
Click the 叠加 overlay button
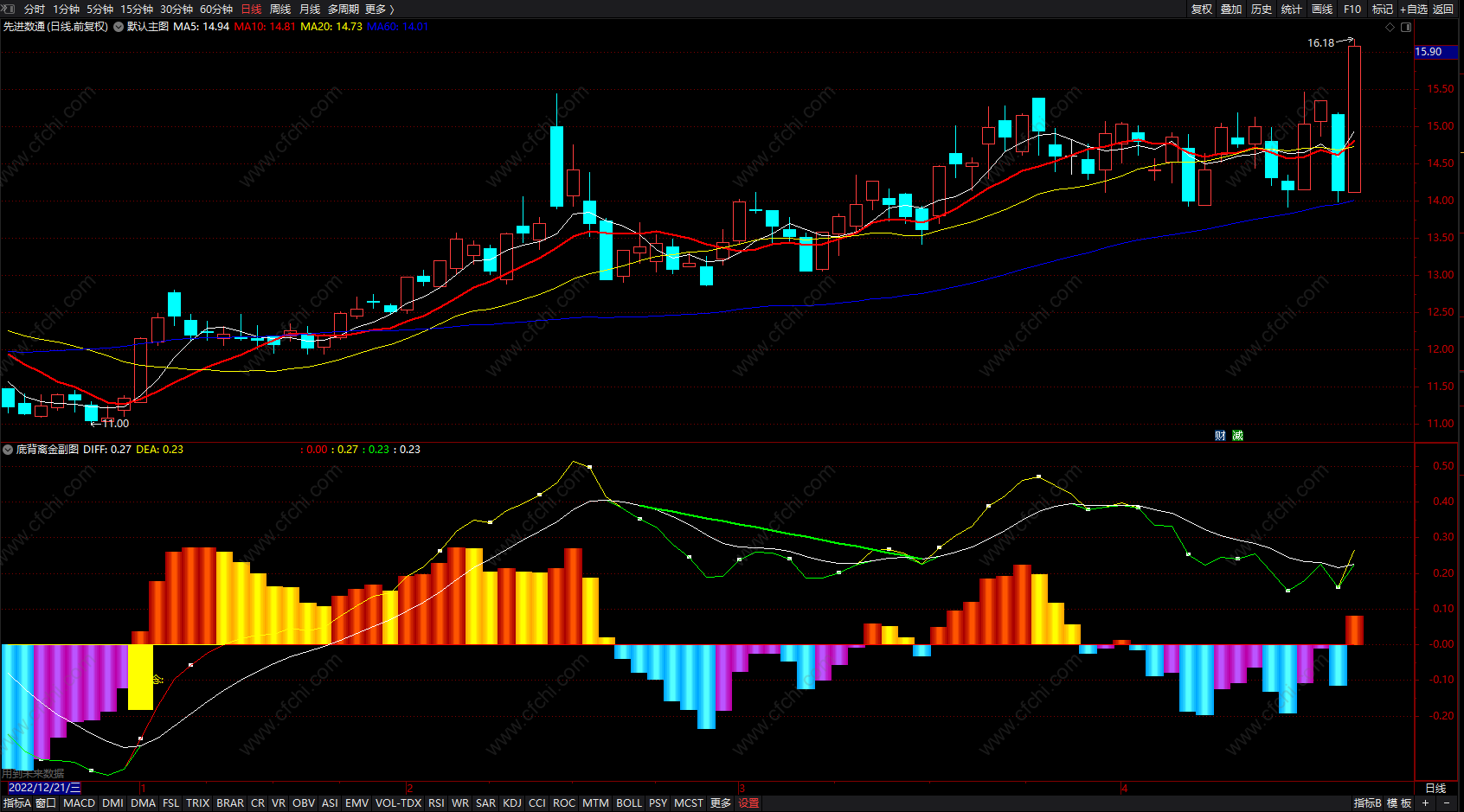click(x=1231, y=9)
